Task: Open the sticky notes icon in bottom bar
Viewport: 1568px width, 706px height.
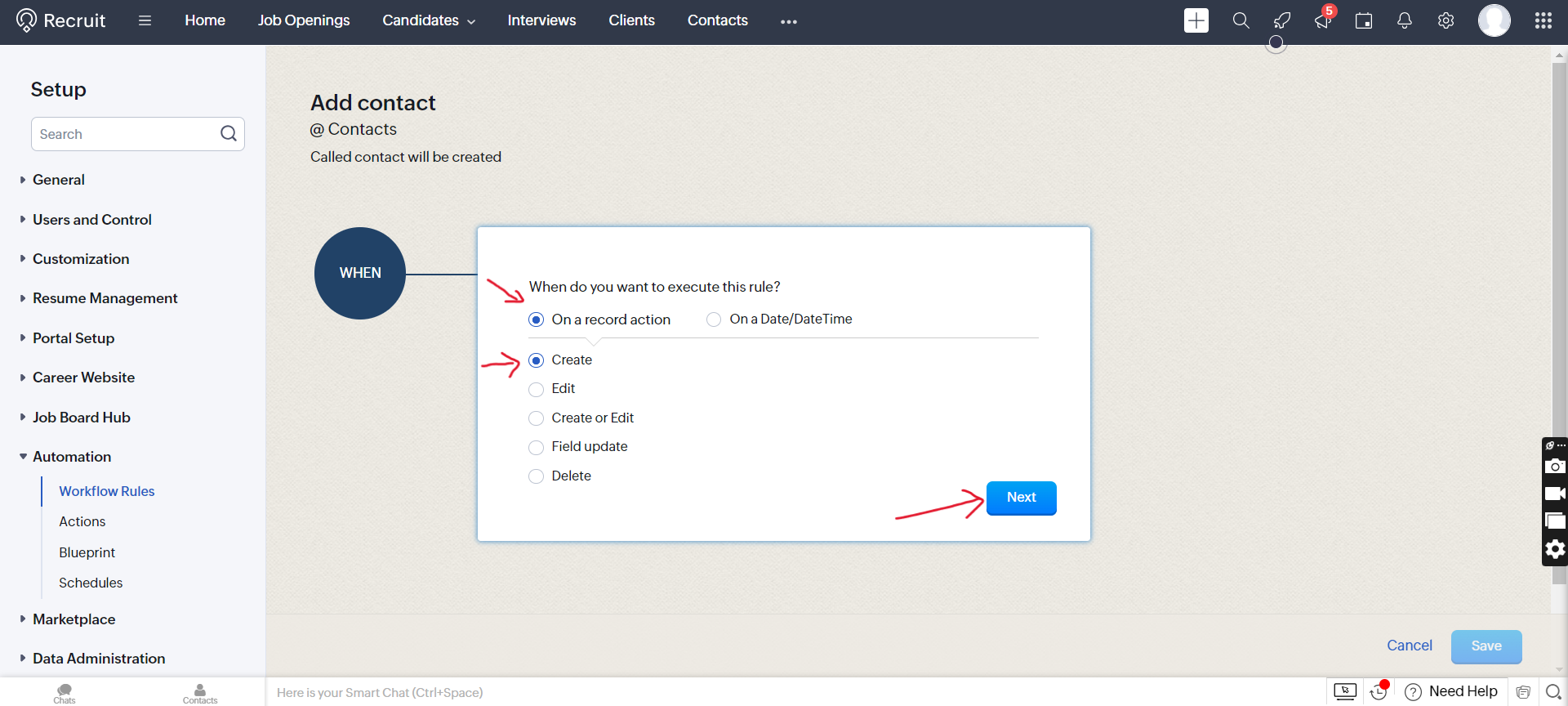Action: 1523,692
